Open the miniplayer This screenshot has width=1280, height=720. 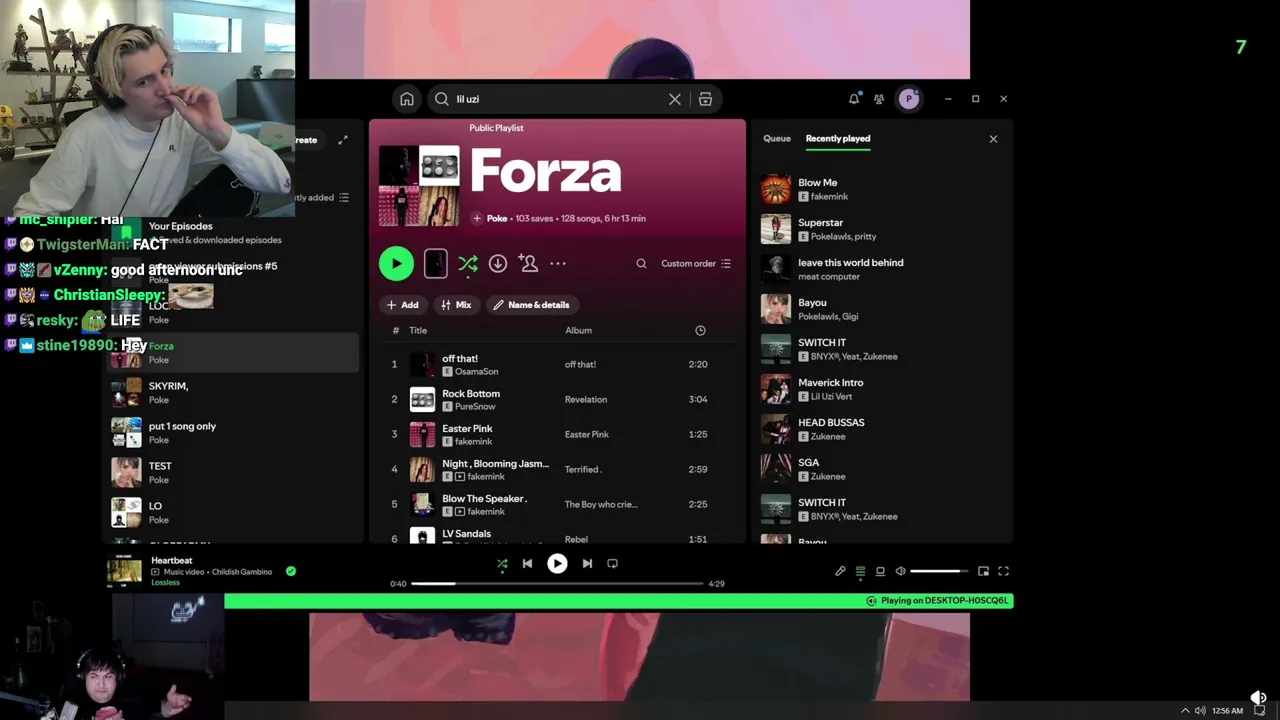pyautogui.click(x=983, y=571)
